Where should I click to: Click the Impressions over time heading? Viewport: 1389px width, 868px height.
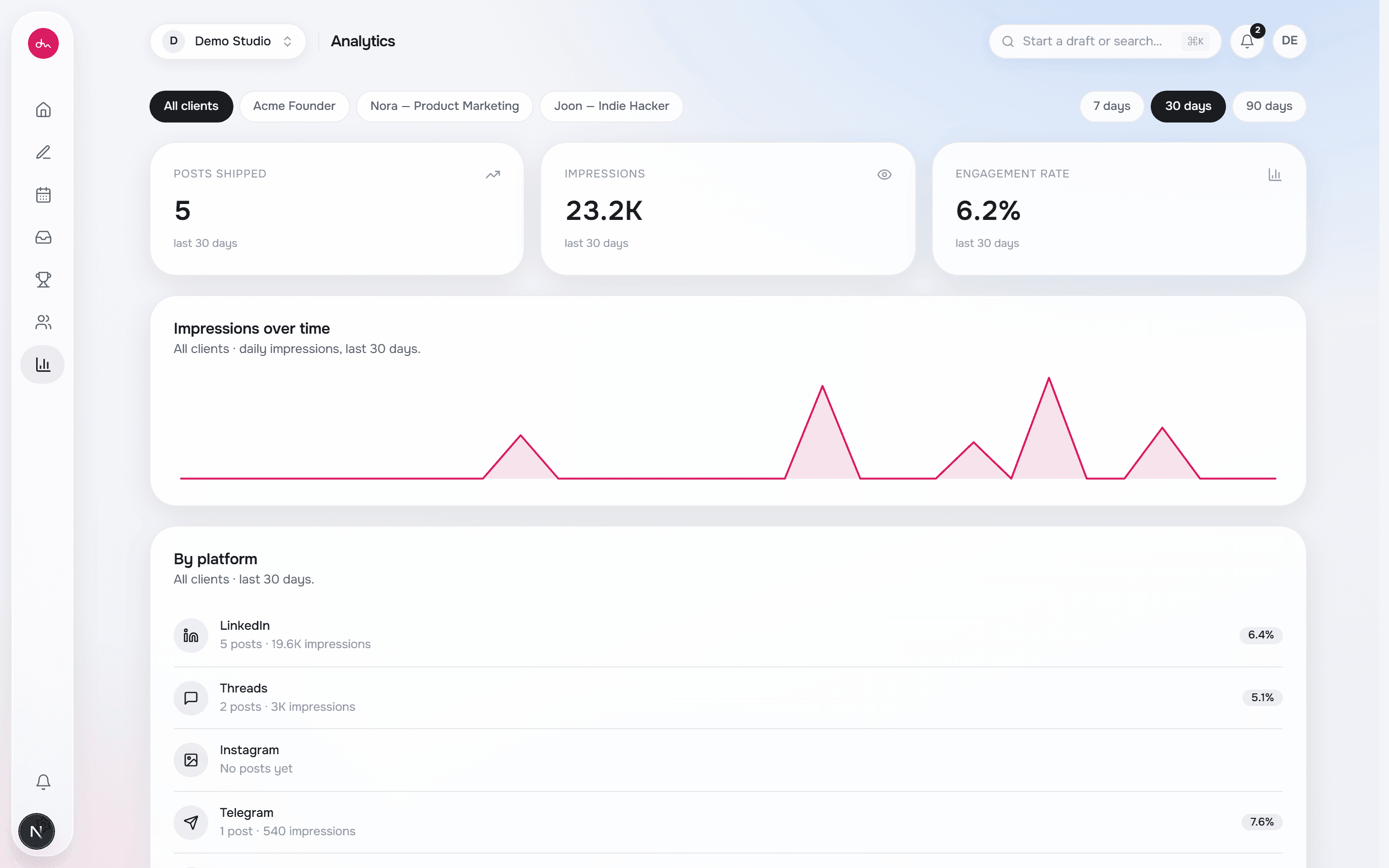pos(251,328)
